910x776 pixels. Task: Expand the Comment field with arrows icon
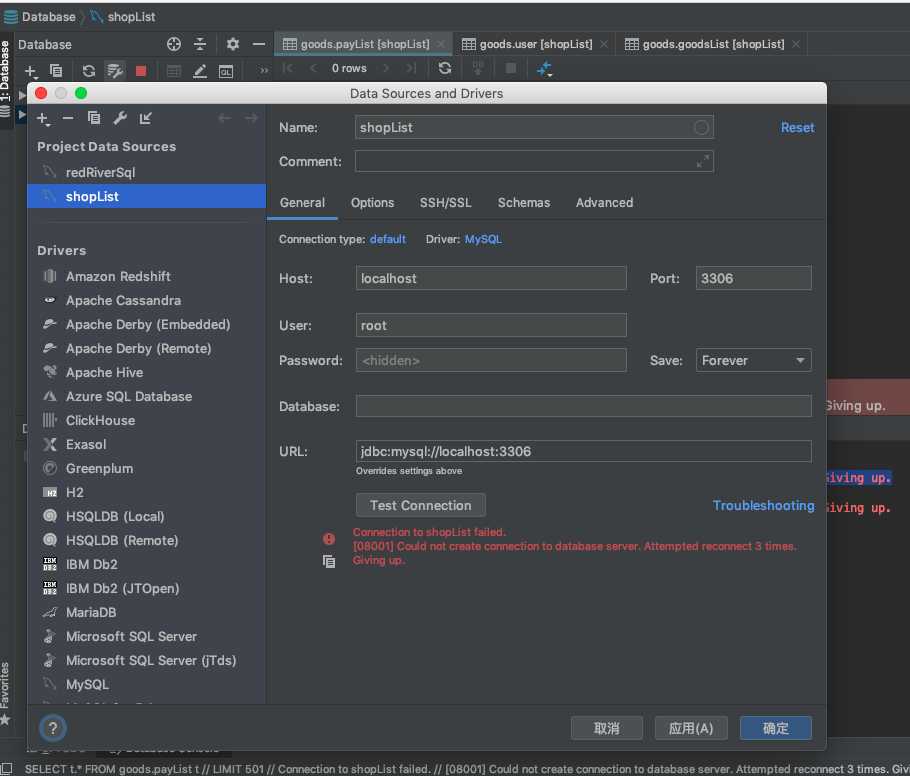(702, 161)
